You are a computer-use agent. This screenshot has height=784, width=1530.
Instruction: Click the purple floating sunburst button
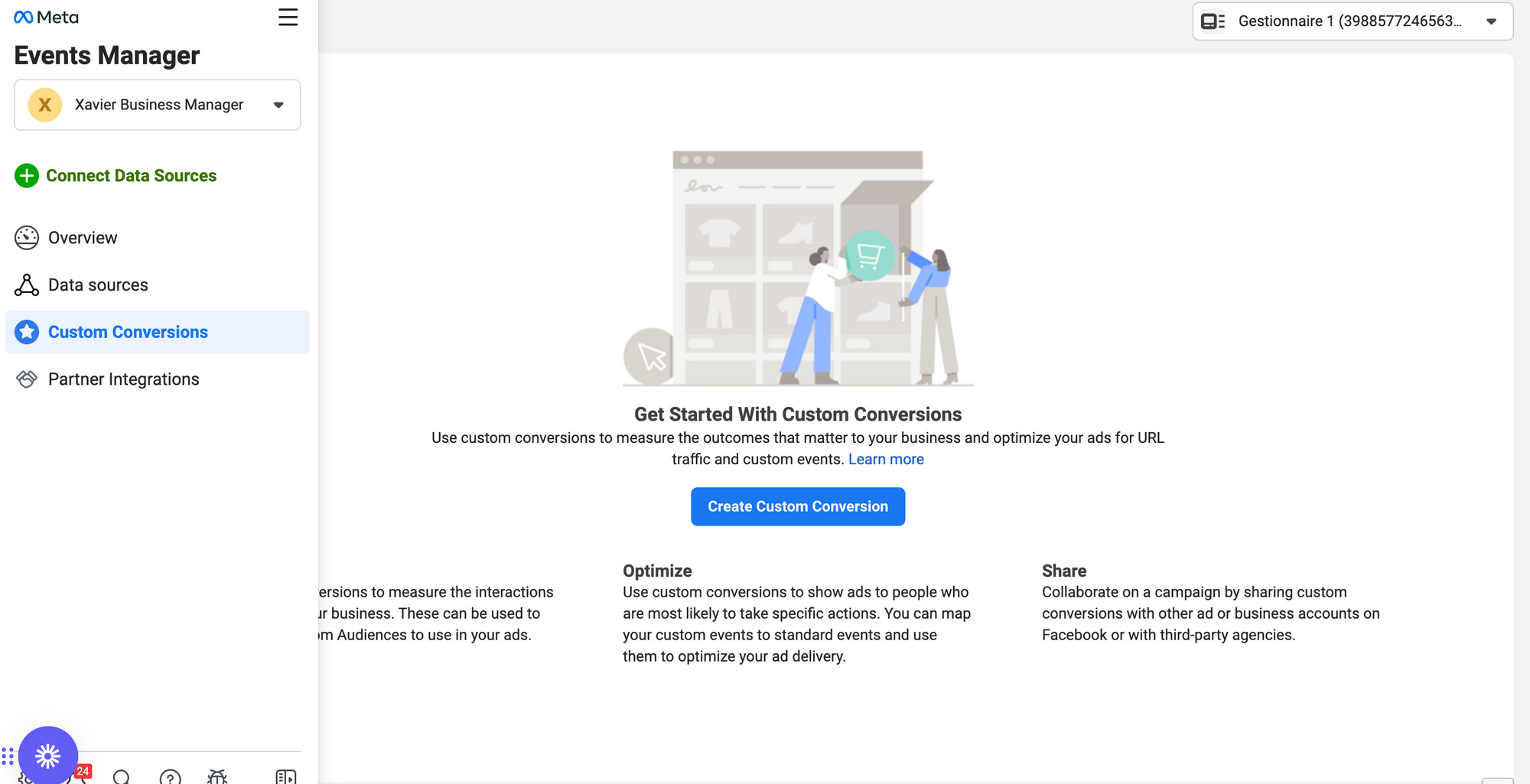click(x=47, y=756)
